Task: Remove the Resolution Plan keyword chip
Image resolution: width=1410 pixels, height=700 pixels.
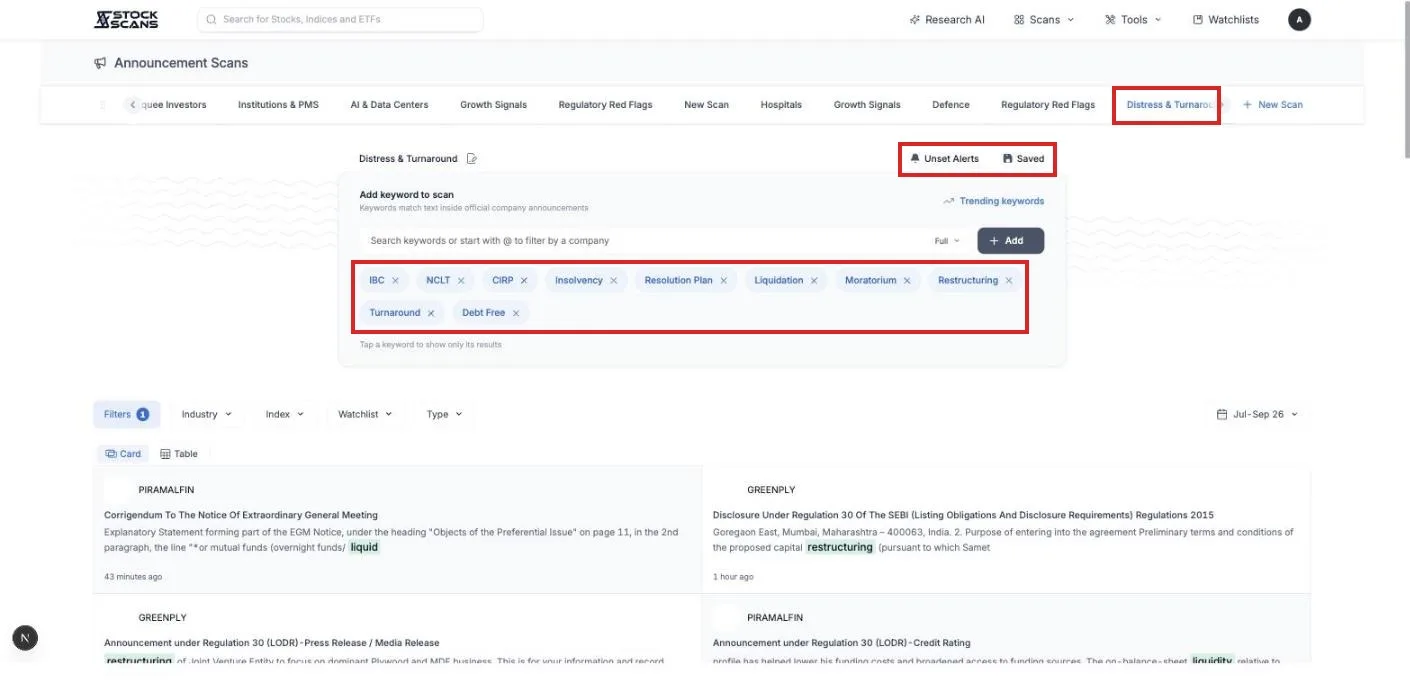Action: pos(723,280)
